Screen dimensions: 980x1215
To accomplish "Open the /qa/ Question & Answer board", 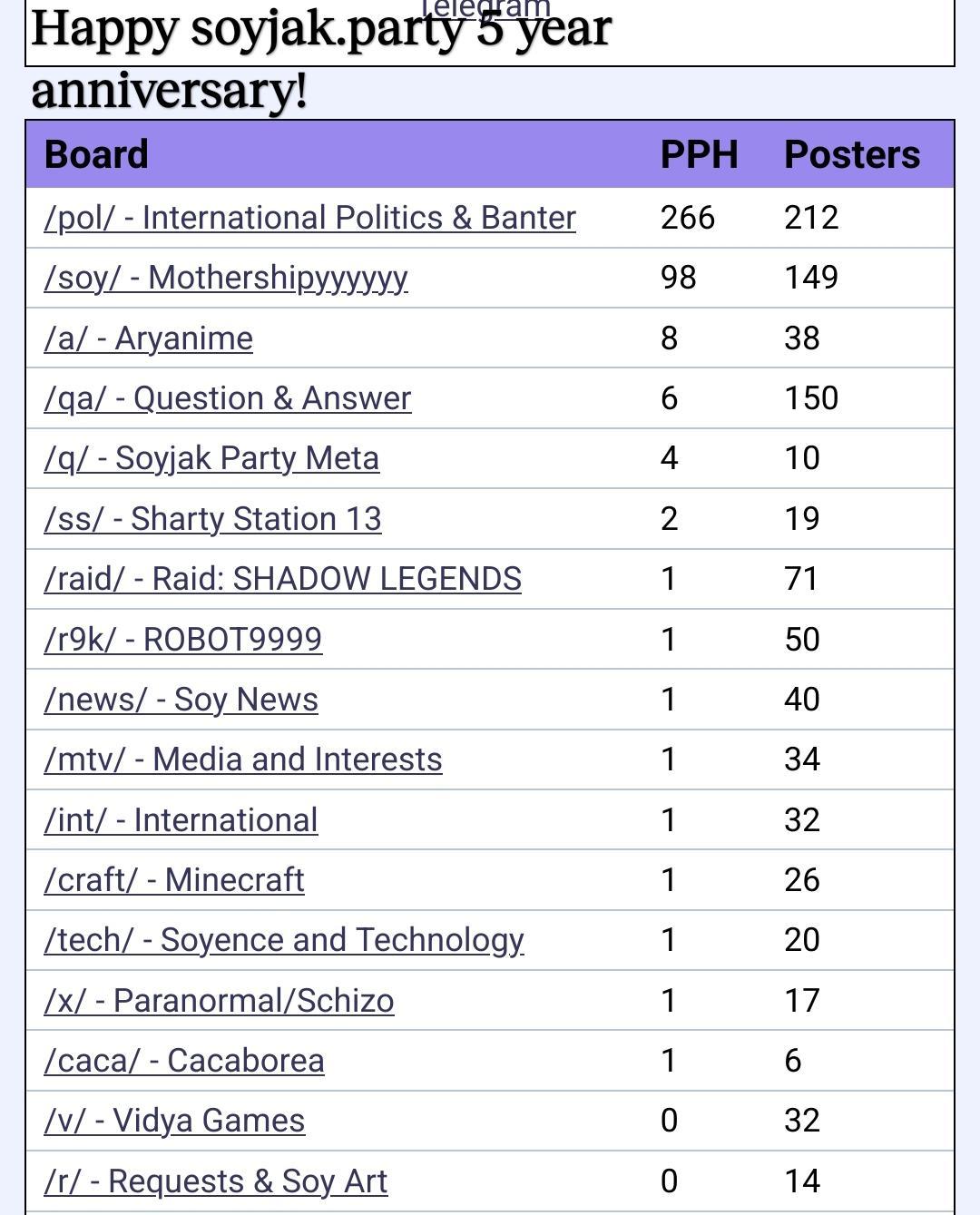I will (x=227, y=398).
